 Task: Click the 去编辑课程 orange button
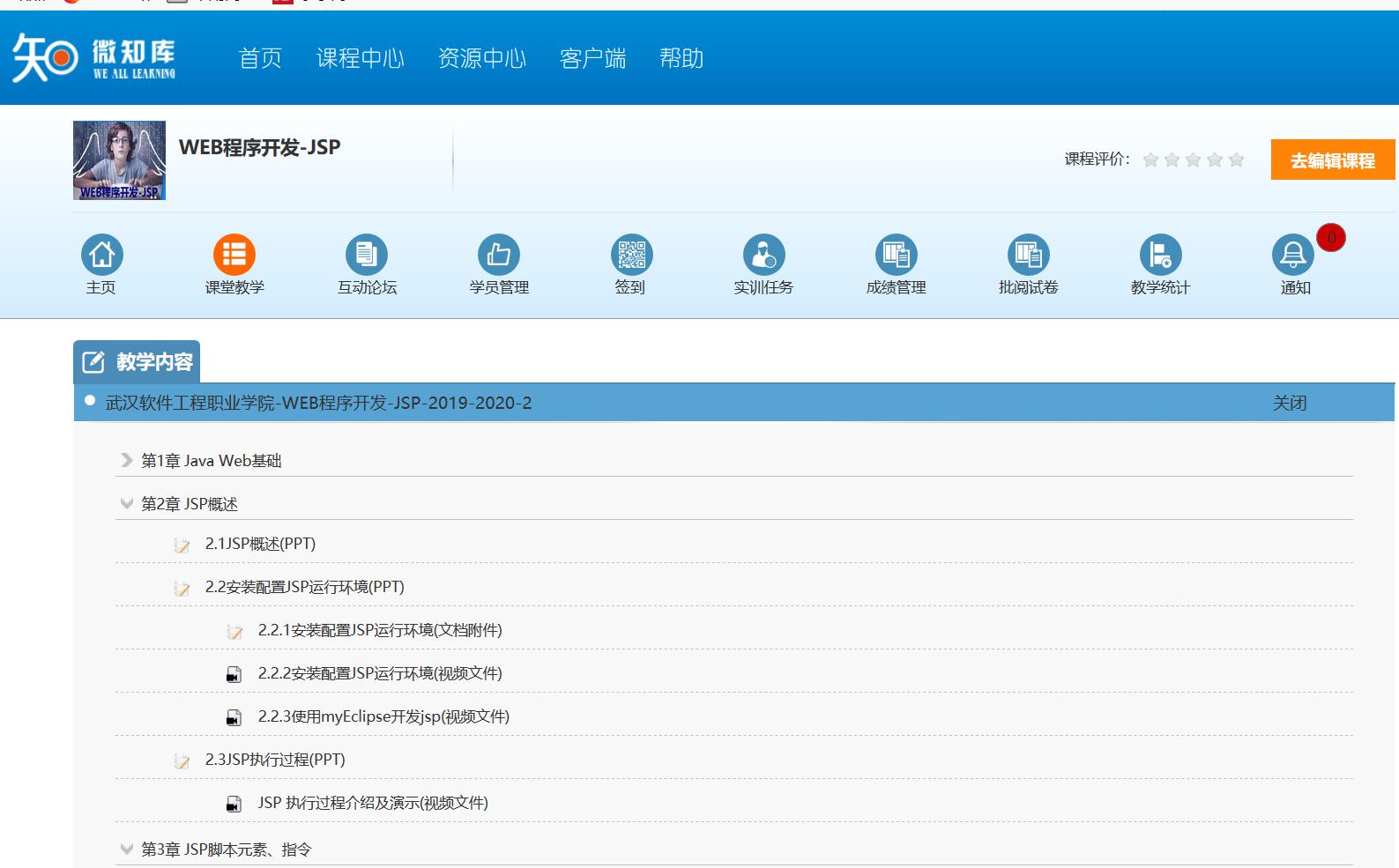pos(1332,160)
